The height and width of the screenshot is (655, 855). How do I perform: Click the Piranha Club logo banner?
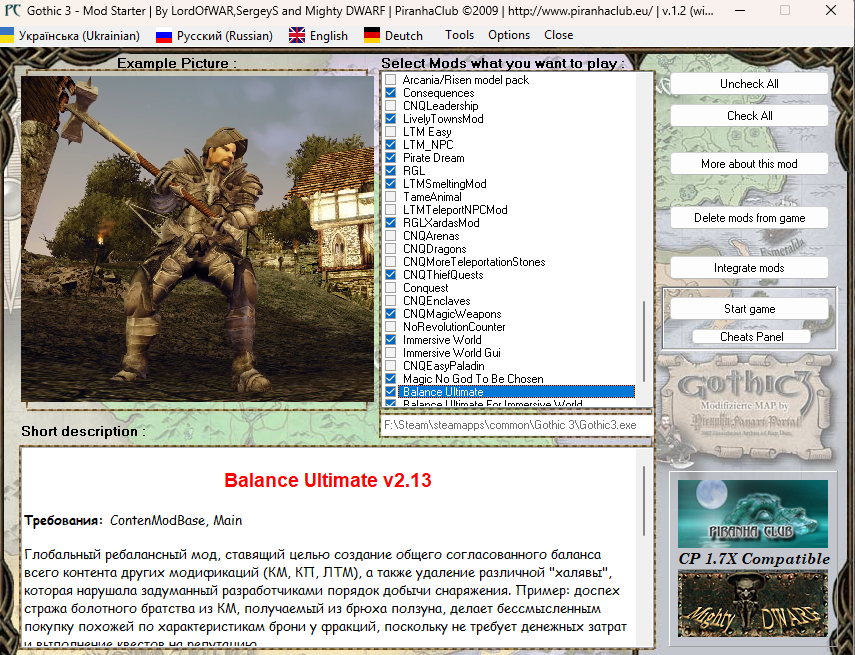click(x=752, y=514)
